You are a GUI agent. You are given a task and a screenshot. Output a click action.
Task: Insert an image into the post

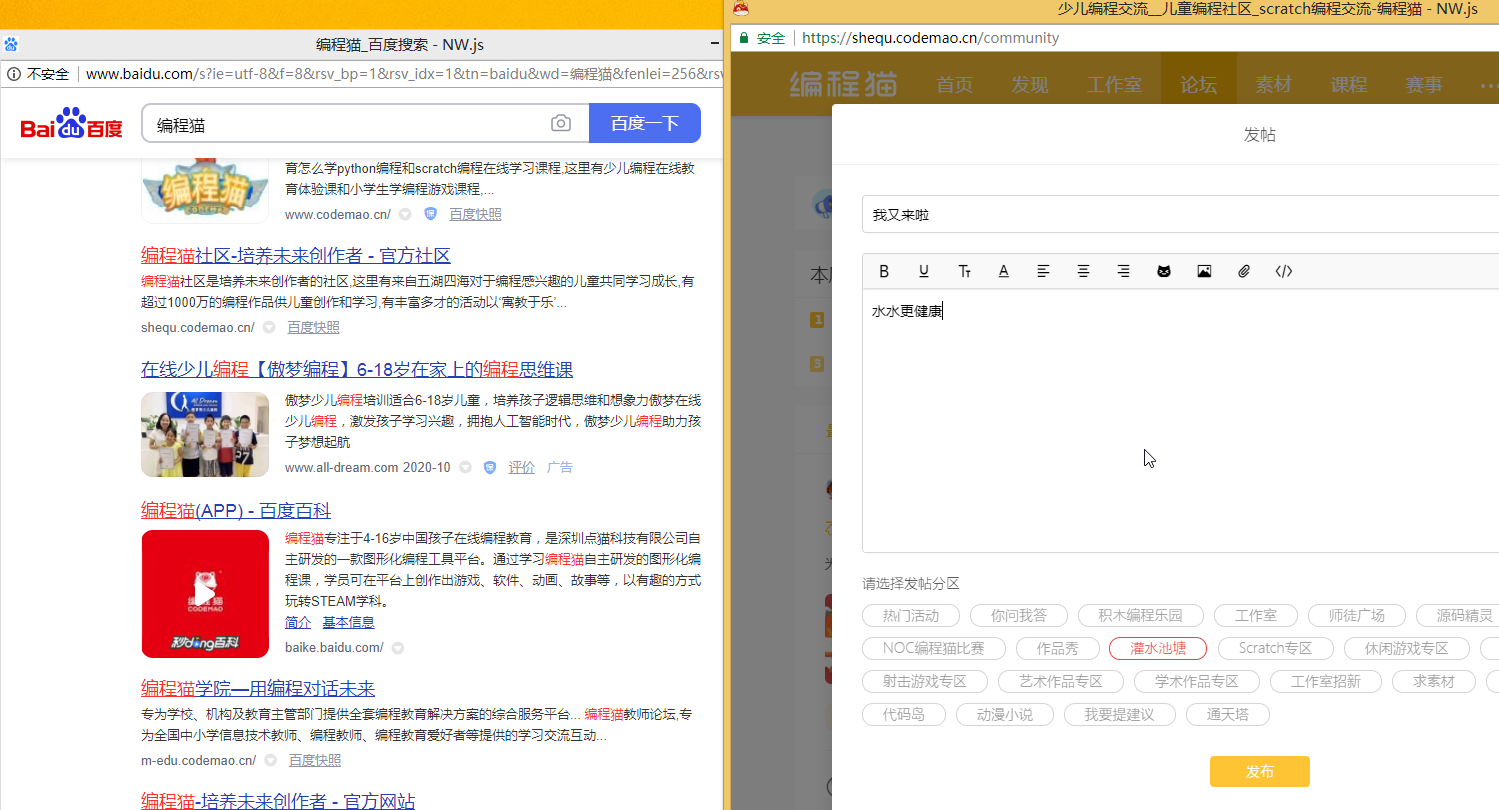1204,271
